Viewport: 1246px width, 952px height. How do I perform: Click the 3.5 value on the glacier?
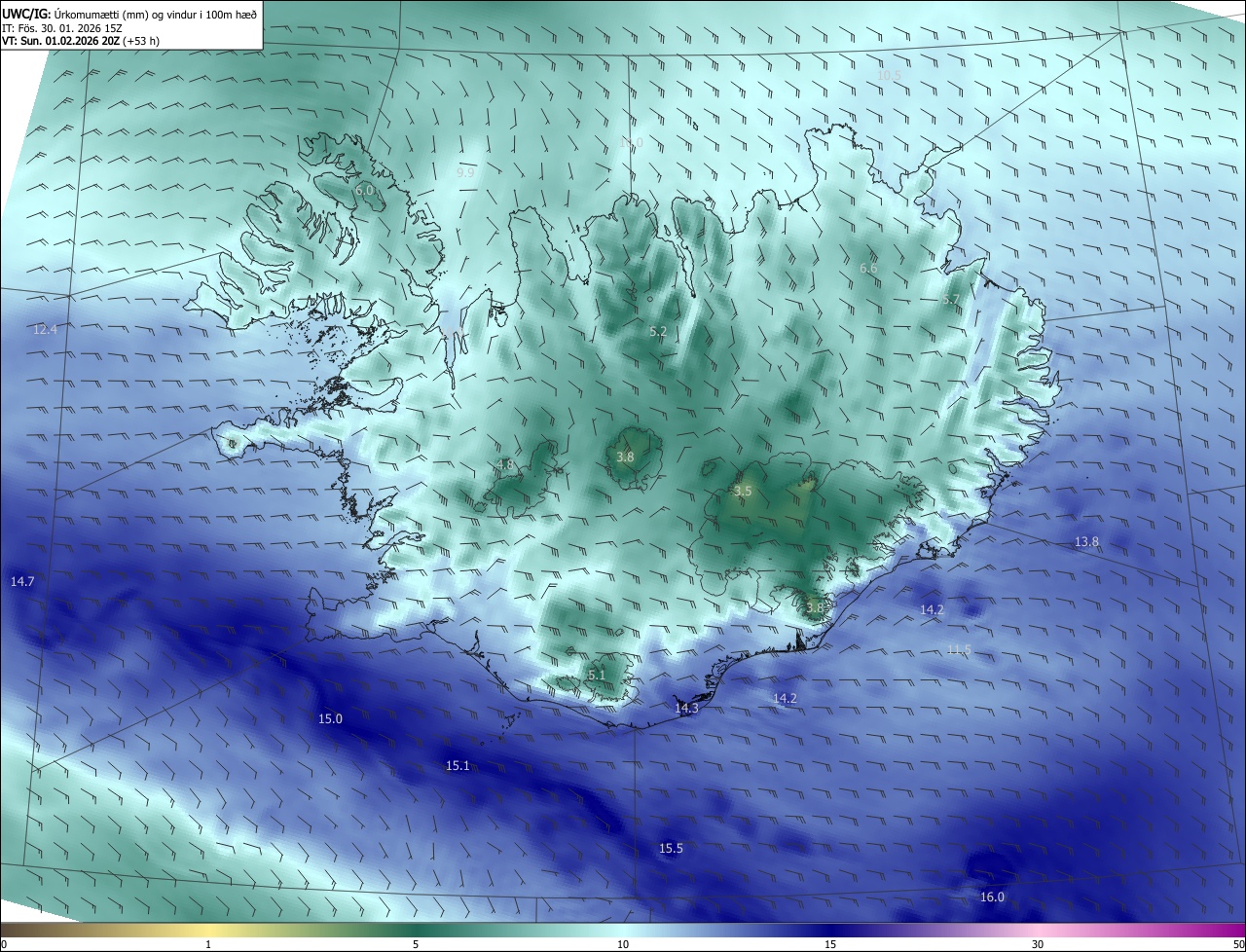(743, 492)
